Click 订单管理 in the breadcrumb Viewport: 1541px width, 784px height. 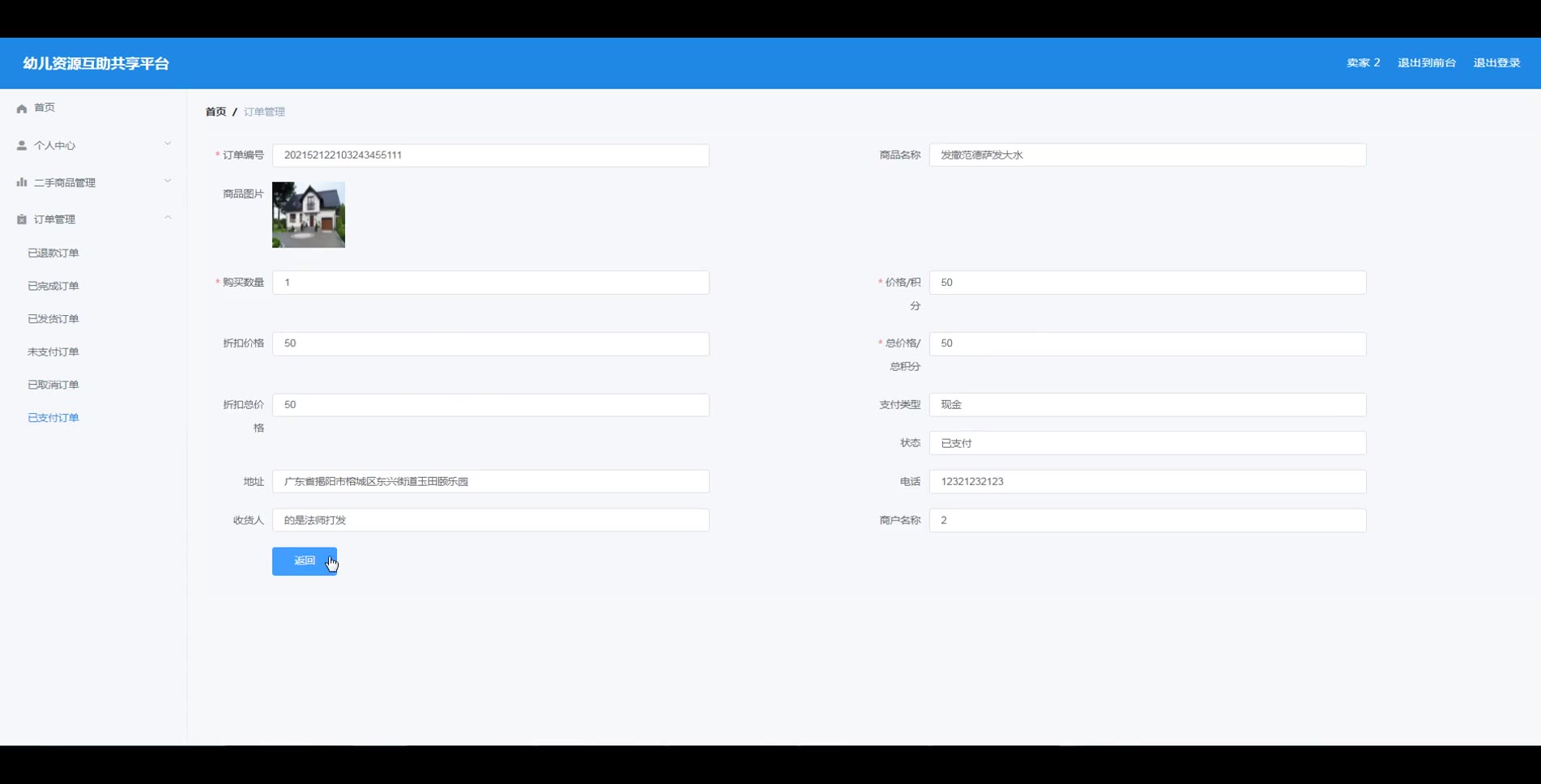tap(264, 112)
